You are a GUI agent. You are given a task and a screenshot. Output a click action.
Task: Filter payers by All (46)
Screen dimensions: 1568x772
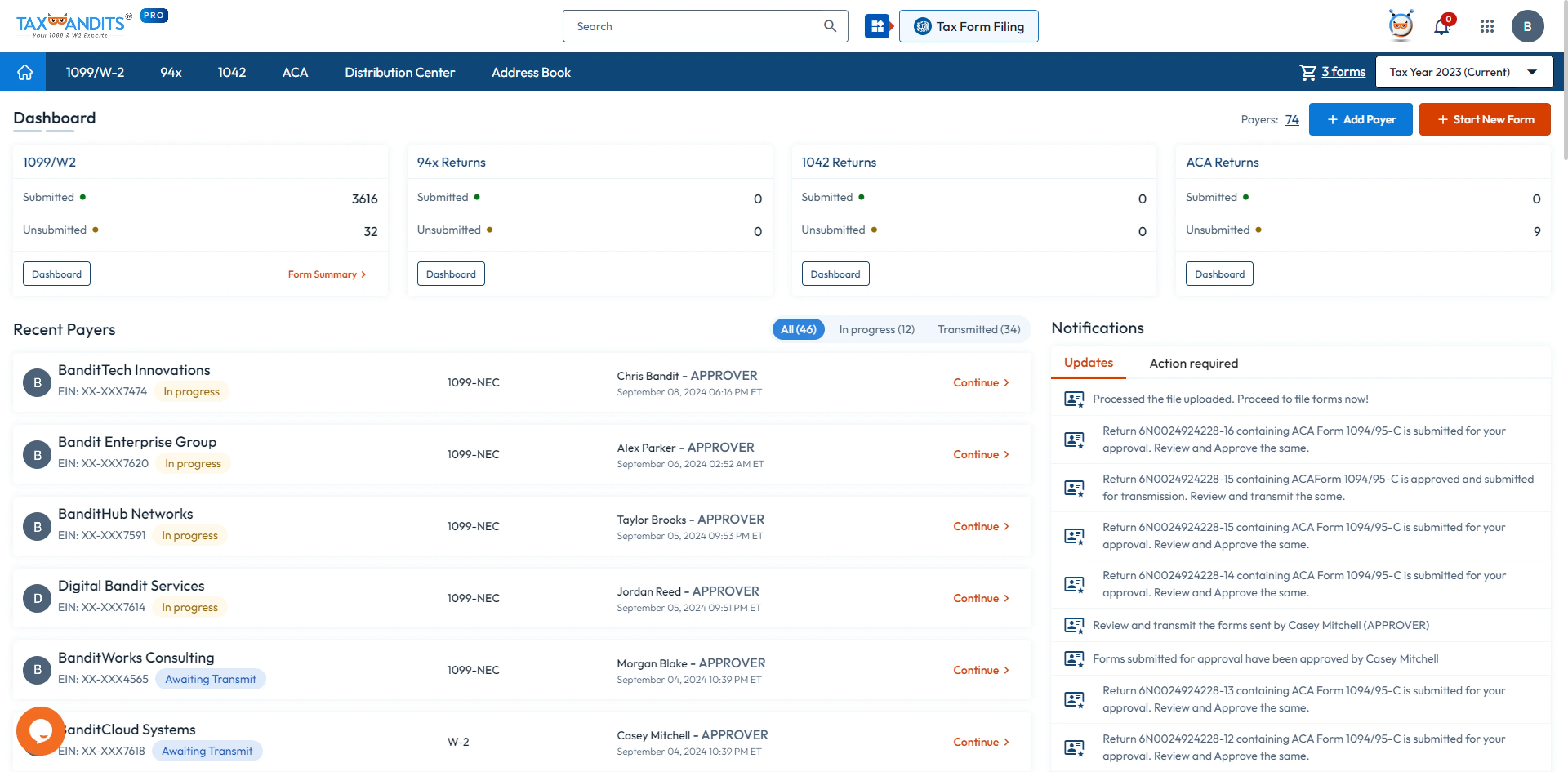click(x=798, y=329)
